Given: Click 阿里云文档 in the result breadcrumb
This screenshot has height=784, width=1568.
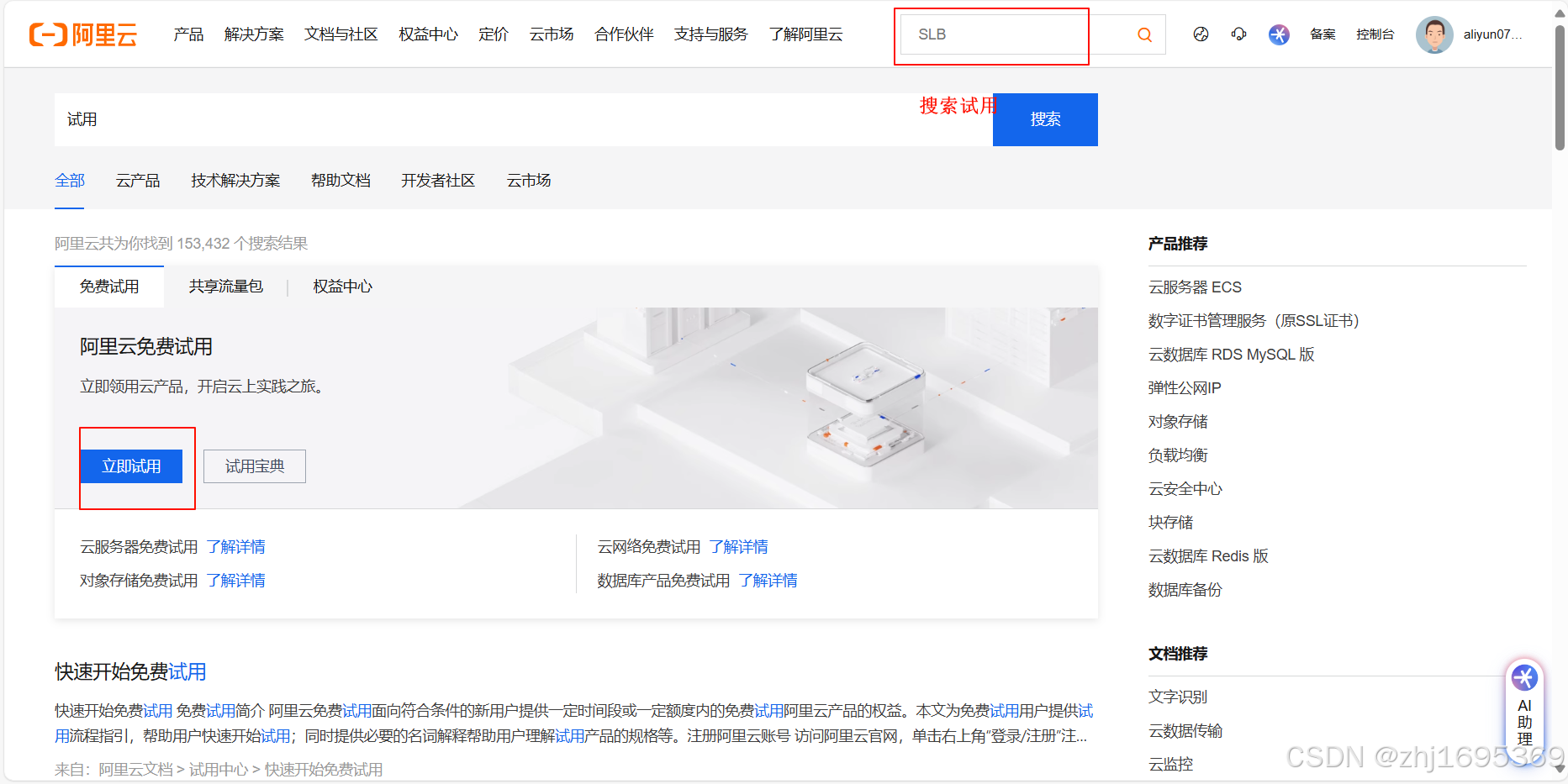Looking at the screenshot, I should click(136, 770).
